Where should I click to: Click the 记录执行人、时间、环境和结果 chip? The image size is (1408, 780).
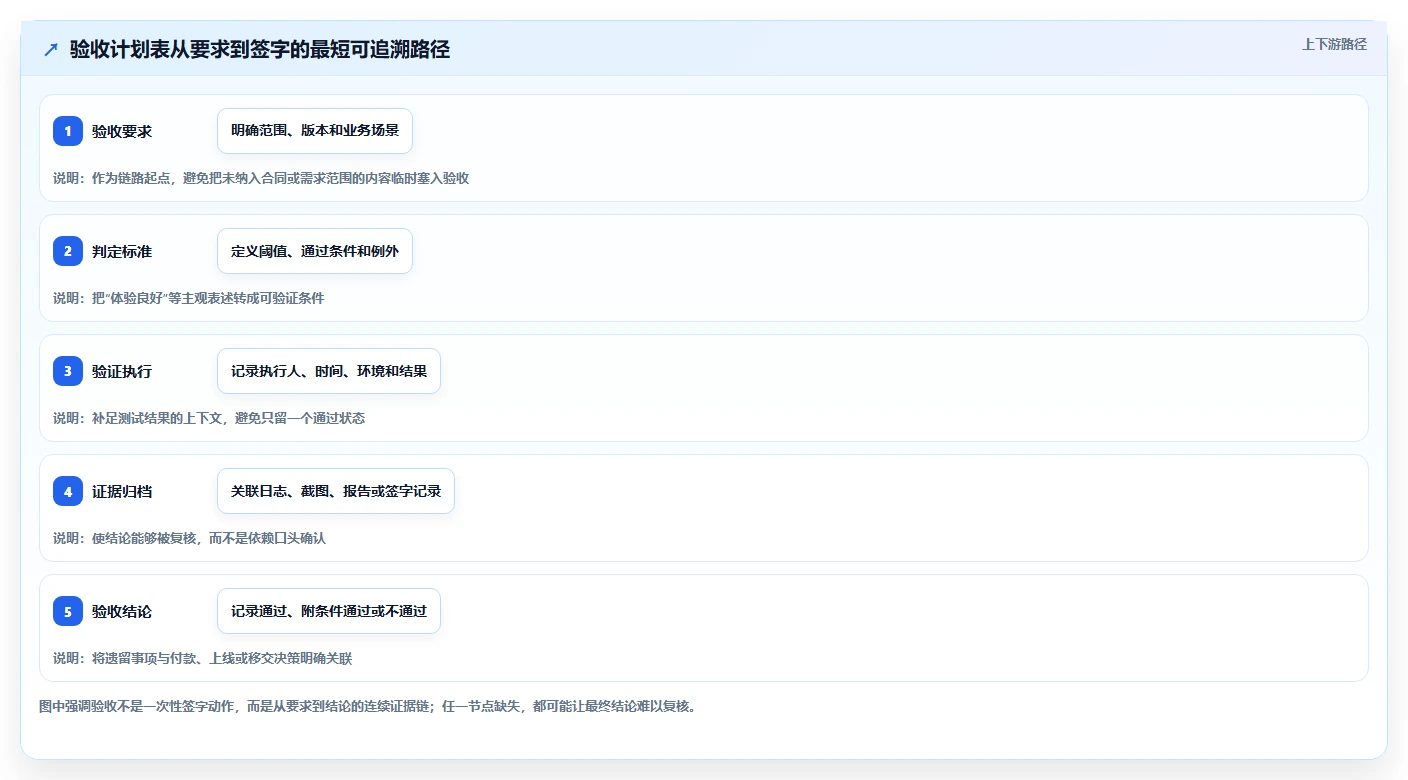[x=329, y=371]
